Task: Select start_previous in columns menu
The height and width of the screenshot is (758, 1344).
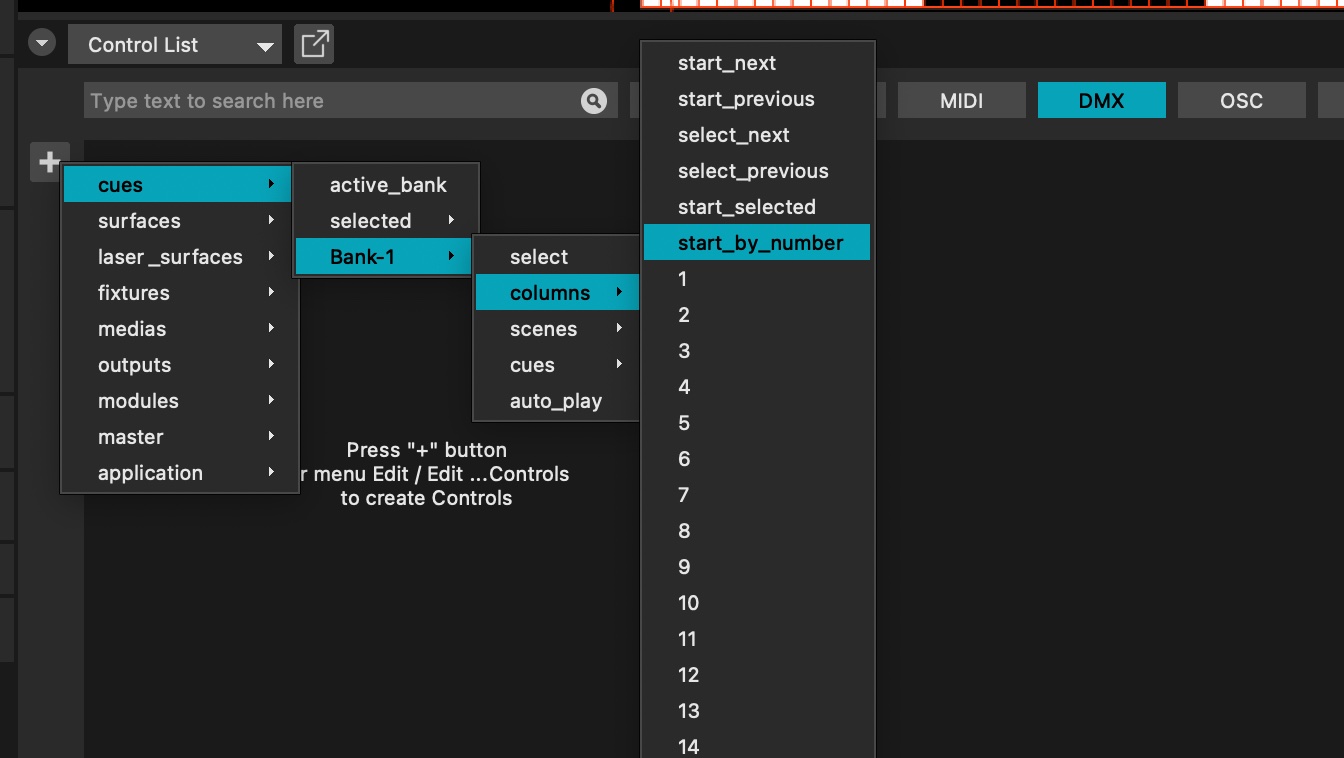Action: click(757, 99)
